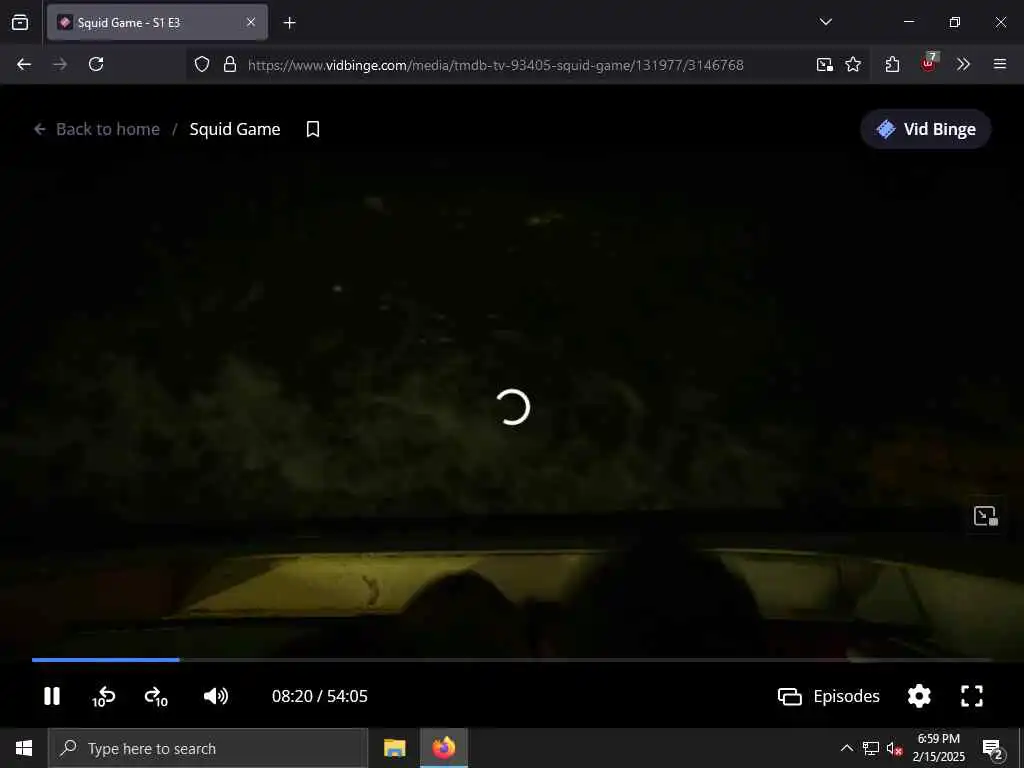Open picture-in-picture overlay on video
This screenshot has width=1024, height=768.
pyautogui.click(x=985, y=516)
